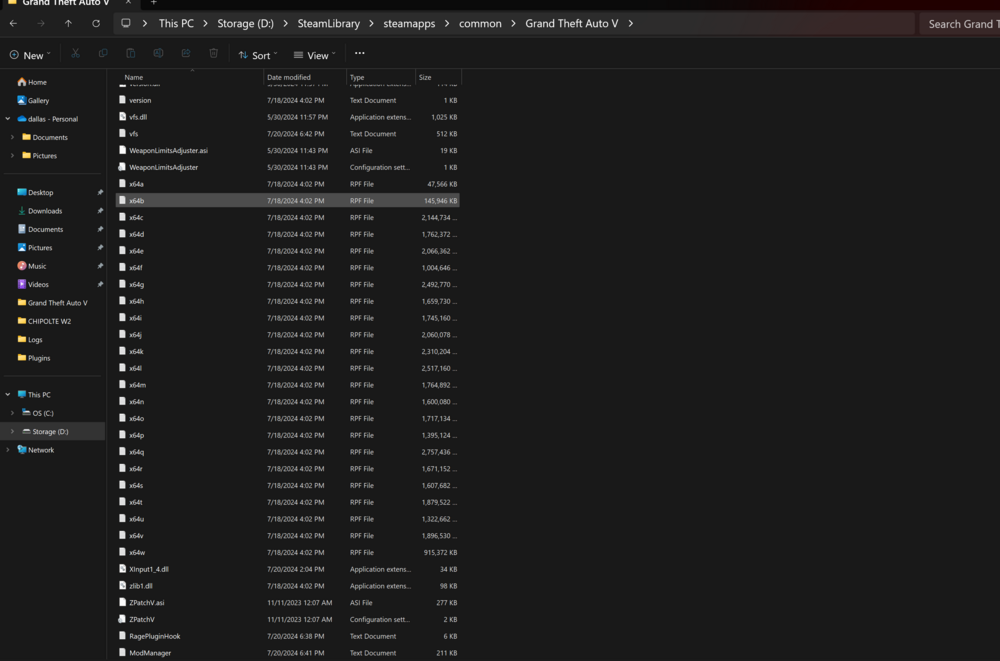Click the monitor icon in address bar
This screenshot has width=1000, height=661.
coord(126,24)
